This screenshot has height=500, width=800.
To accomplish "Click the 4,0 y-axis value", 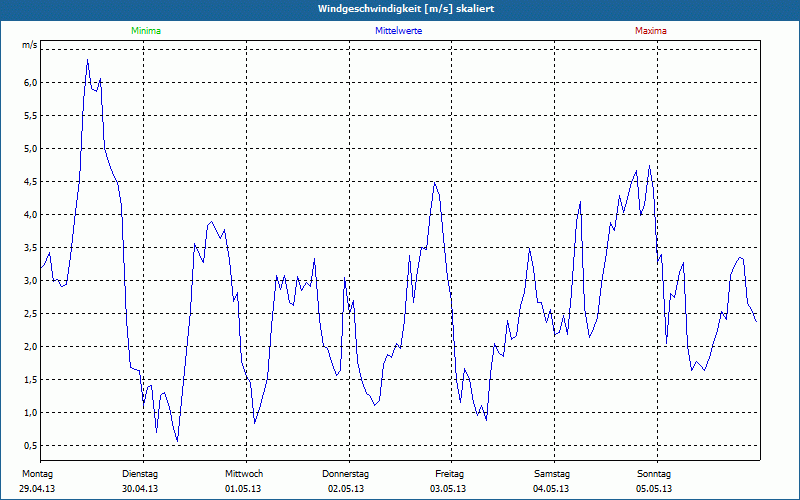I will coord(30,215).
